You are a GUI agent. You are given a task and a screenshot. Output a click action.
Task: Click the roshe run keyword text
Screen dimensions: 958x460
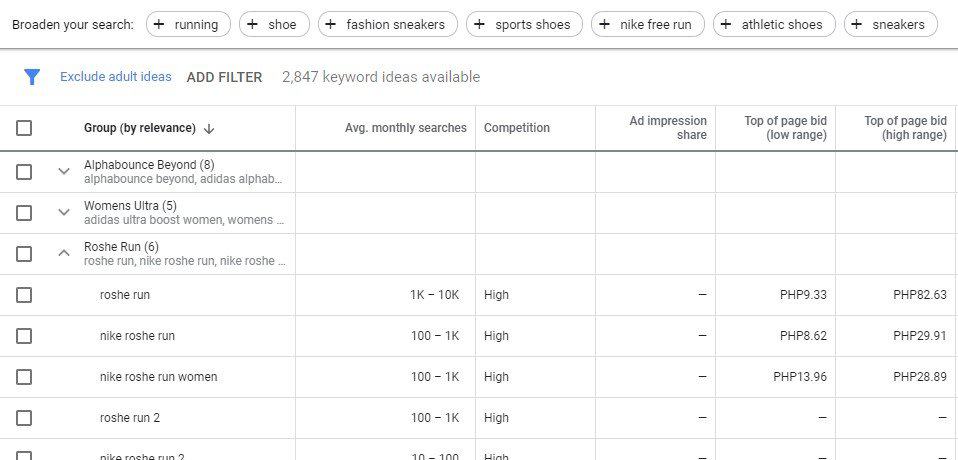(125, 295)
